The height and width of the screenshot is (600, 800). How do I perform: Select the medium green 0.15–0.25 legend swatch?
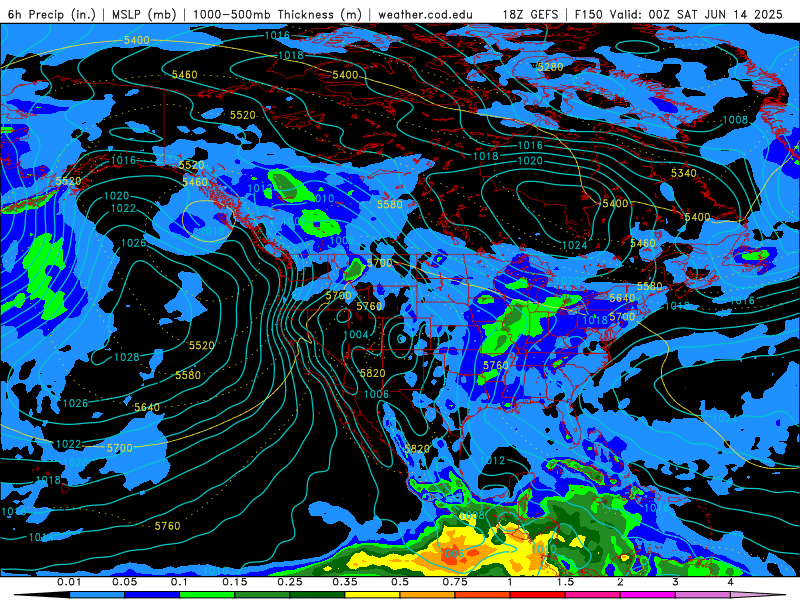(262, 595)
